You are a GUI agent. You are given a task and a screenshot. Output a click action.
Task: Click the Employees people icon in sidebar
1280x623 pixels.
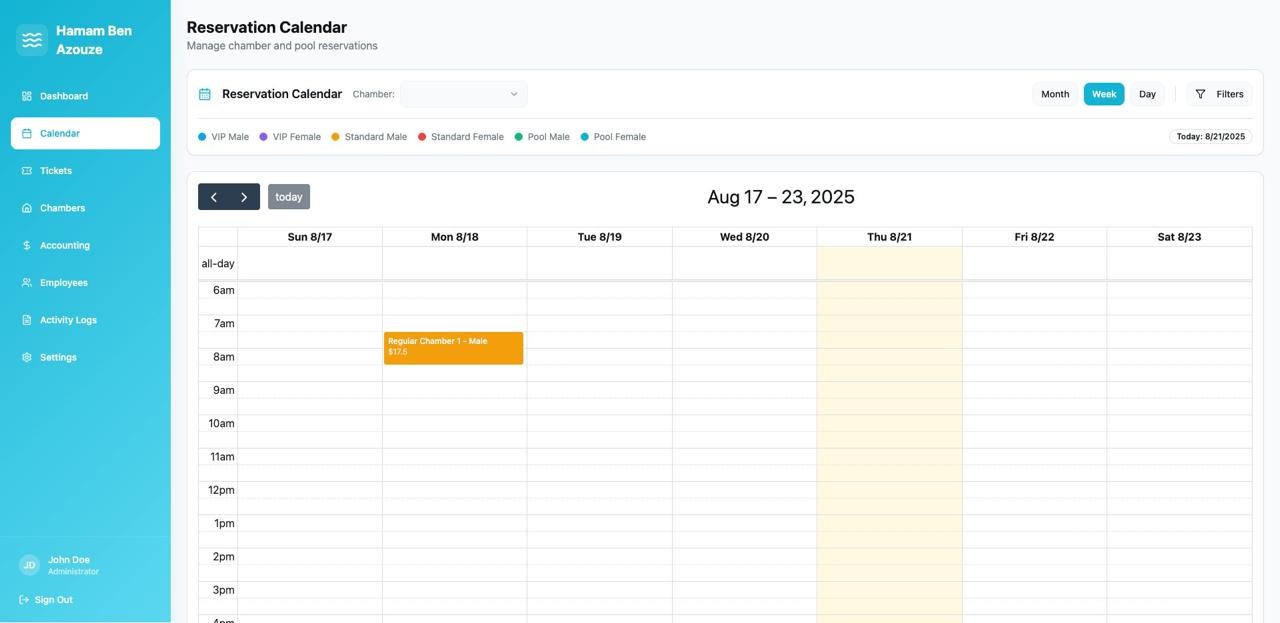coord(27,283)
